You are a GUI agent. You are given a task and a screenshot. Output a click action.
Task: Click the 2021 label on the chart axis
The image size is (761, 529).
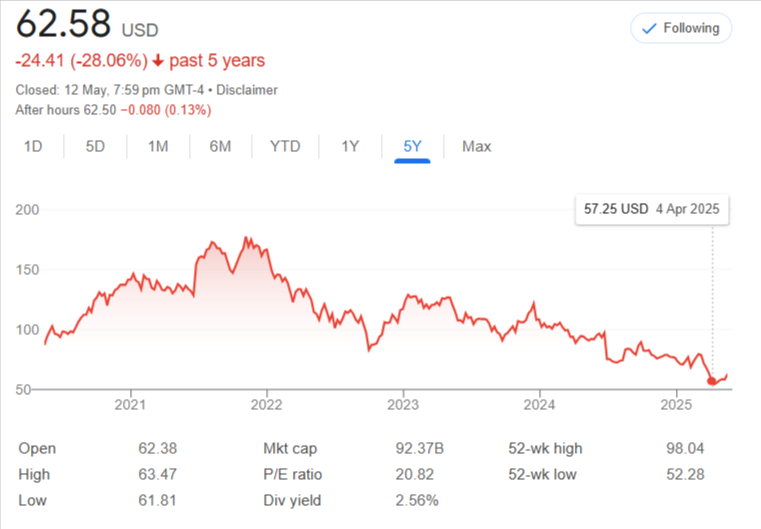130,405
